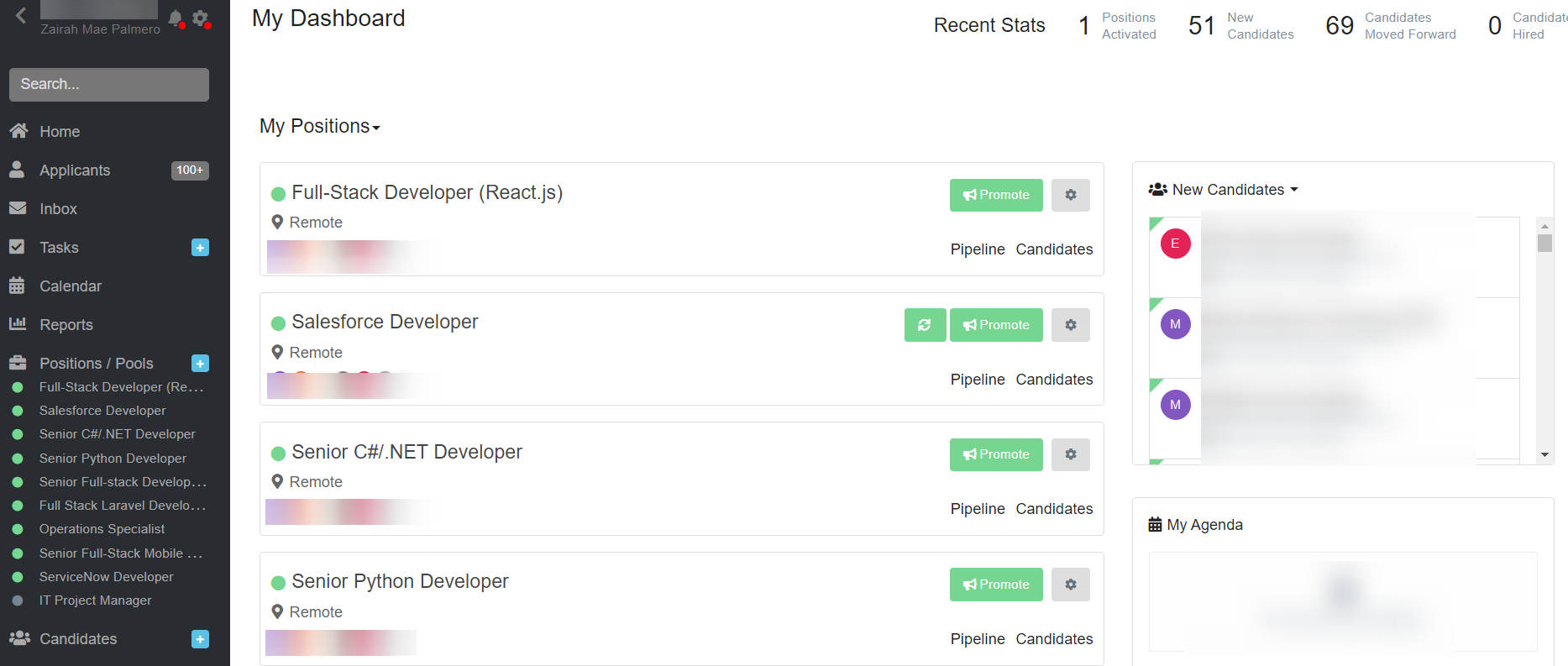
Task: Click the plus icon beside Candidates
Action: point(200,639)
